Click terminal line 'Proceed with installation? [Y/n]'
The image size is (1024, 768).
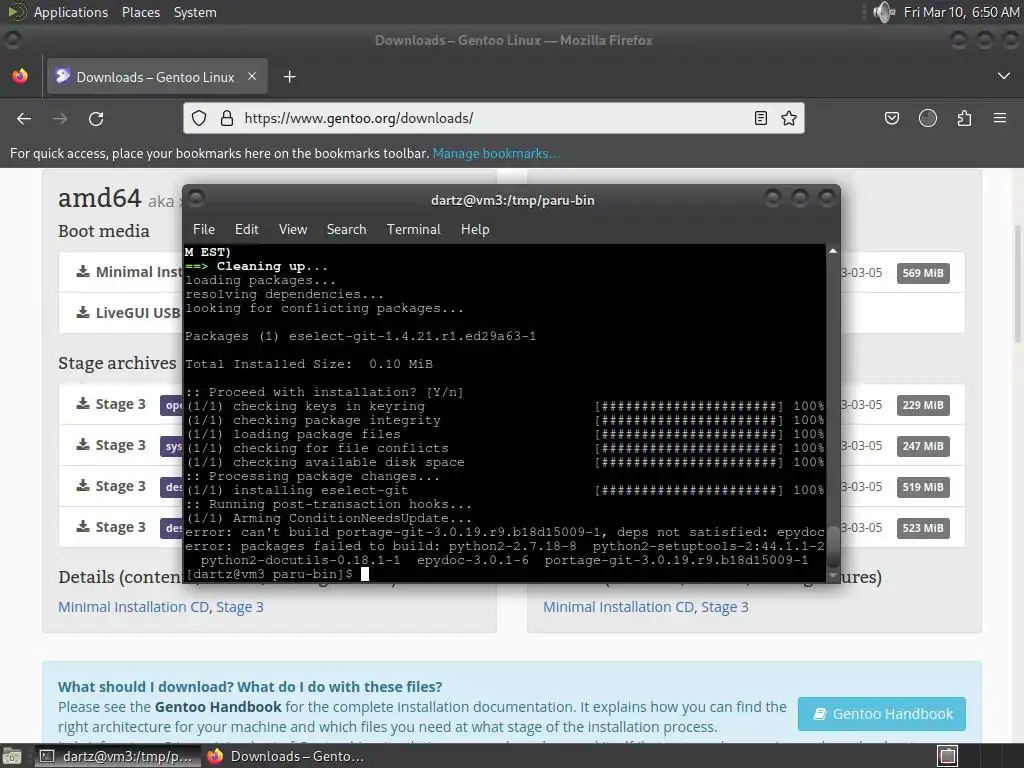click(x=325, y=392)
